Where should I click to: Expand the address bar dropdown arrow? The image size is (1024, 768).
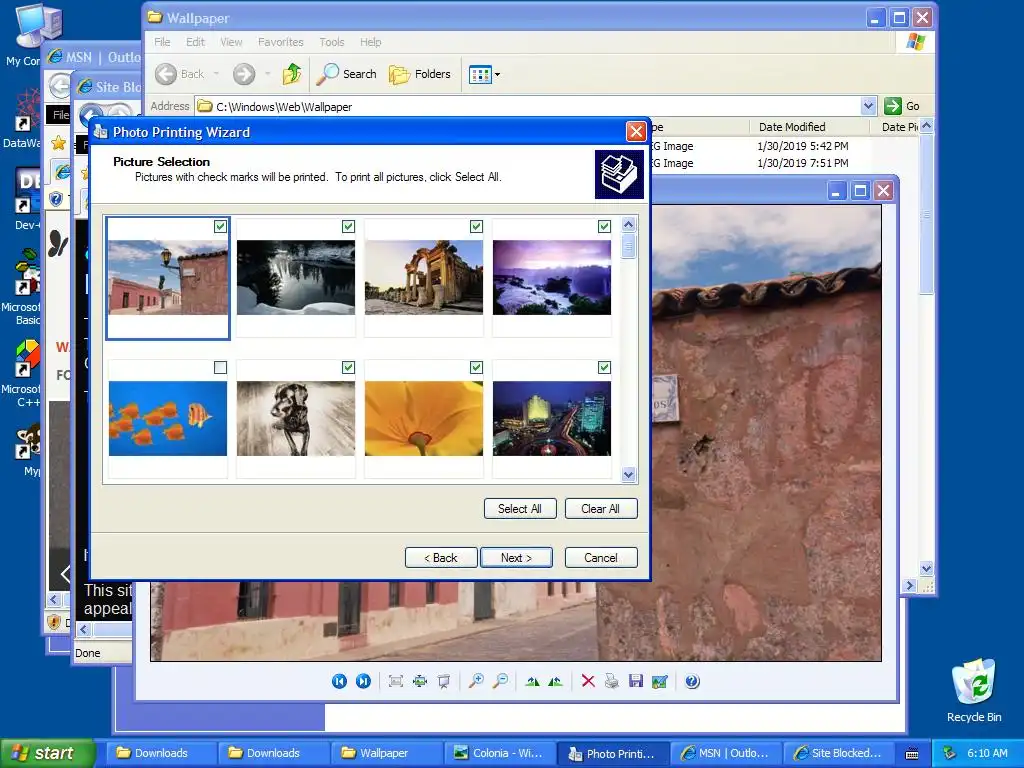tap(868, 106)
